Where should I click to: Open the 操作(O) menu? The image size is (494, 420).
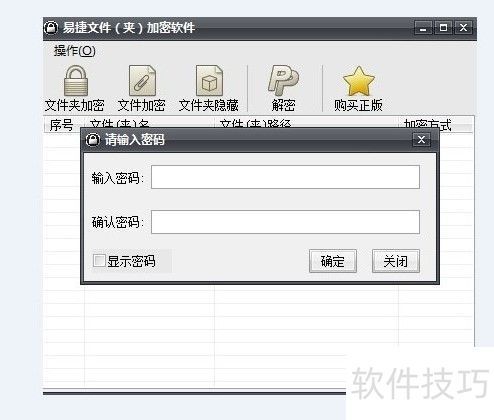75,51
